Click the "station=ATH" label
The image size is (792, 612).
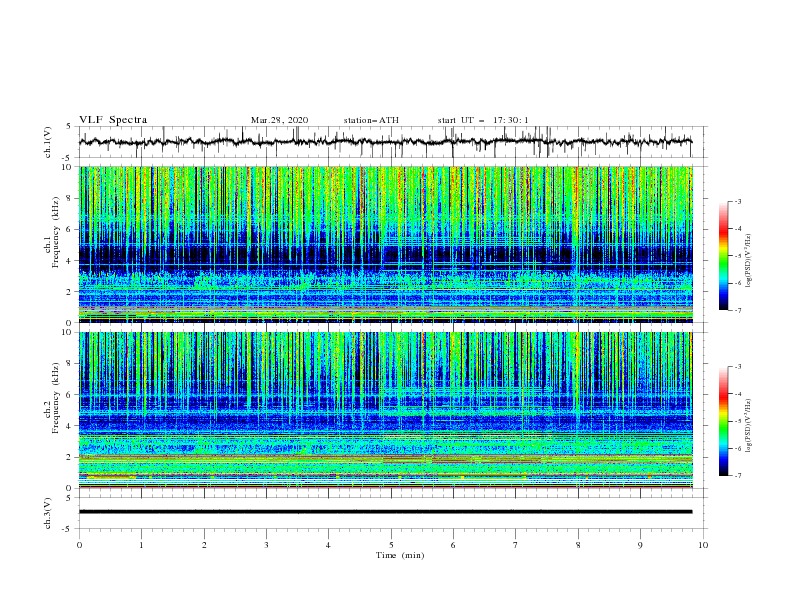[x=371, y=120]
